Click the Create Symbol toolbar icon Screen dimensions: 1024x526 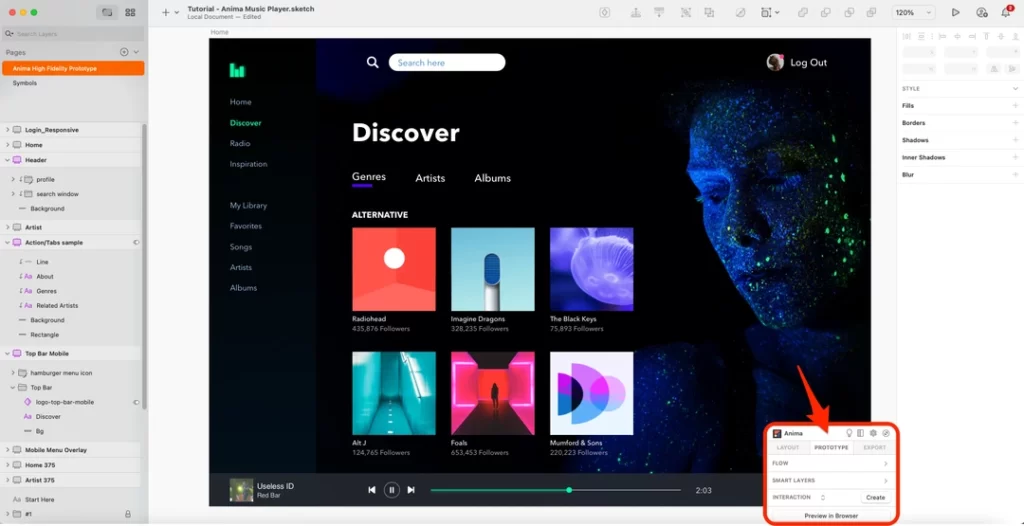pos(605,12)
